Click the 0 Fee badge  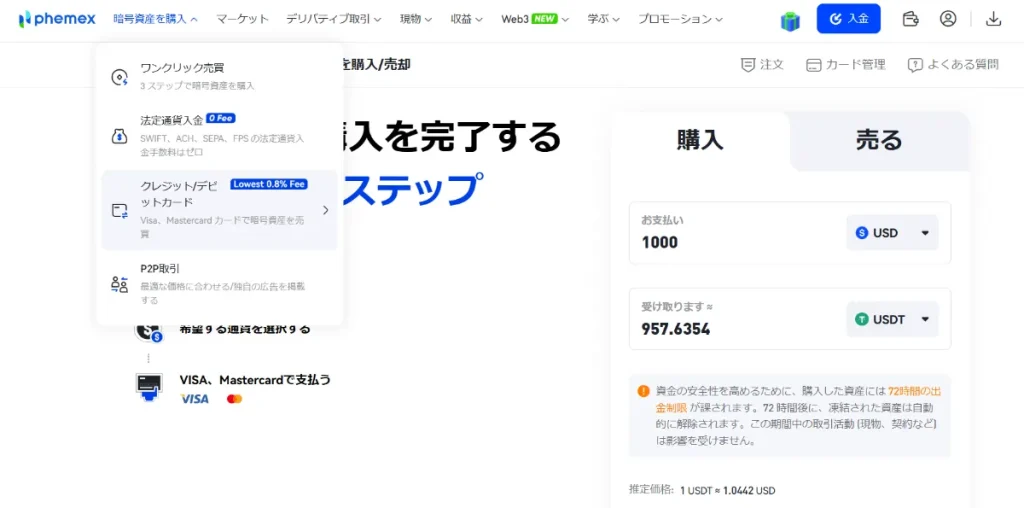point(221,118)
